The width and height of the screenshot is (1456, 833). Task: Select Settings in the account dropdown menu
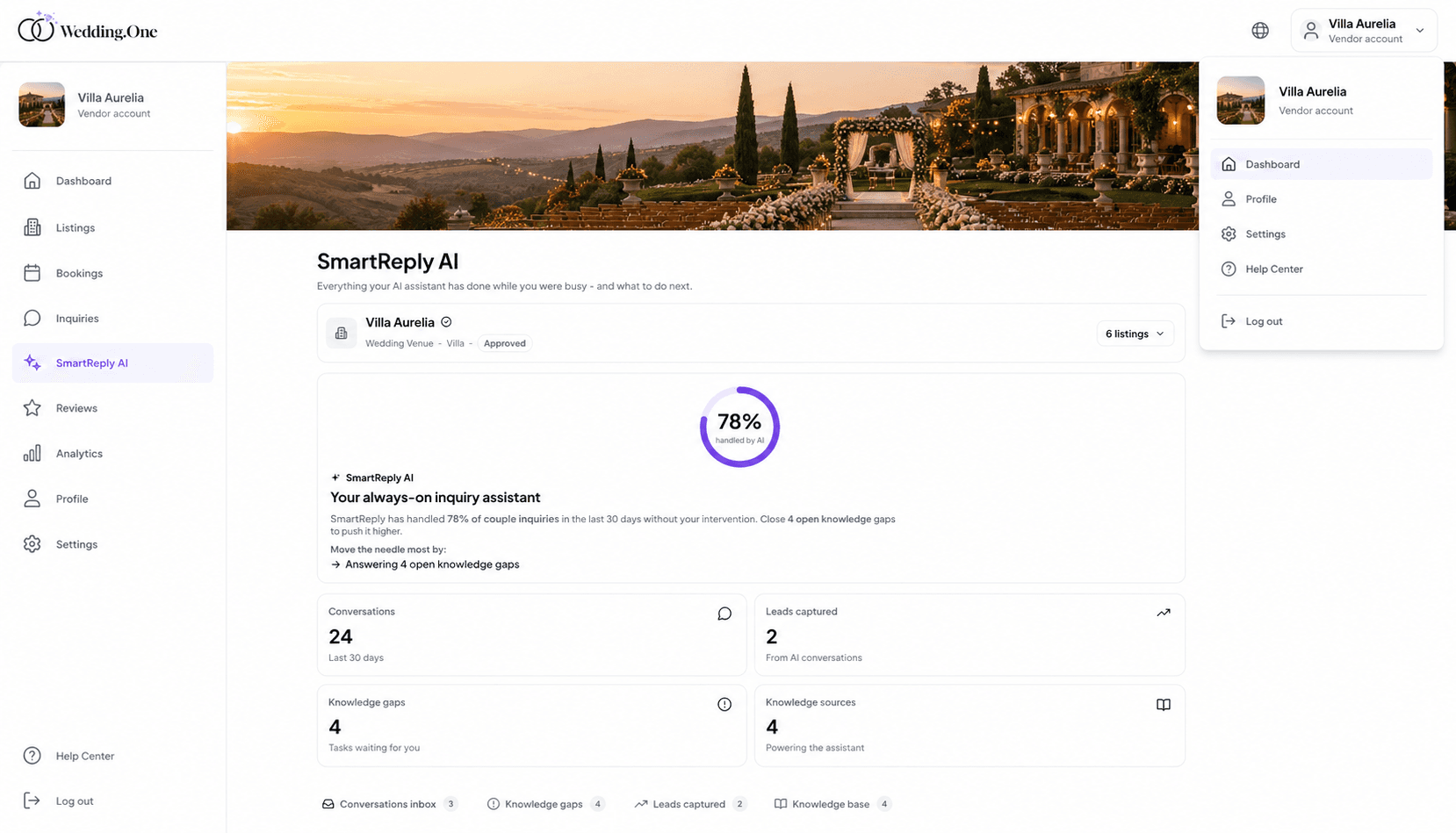[1322, 234]
